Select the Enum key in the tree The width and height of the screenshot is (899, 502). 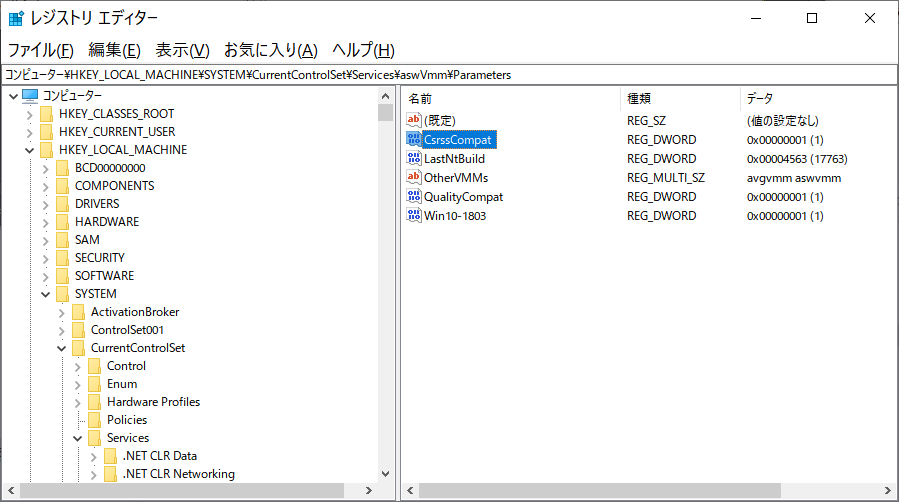click(x=122, y=384)
